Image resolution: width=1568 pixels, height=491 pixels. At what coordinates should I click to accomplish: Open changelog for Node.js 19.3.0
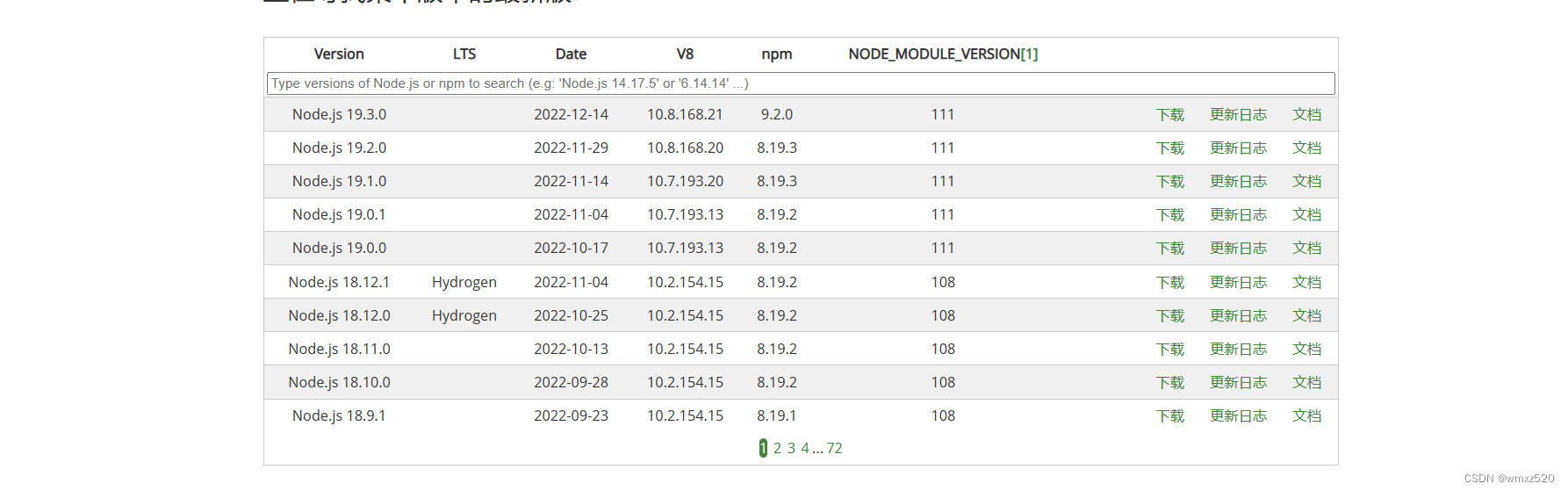pos(1238,115)
